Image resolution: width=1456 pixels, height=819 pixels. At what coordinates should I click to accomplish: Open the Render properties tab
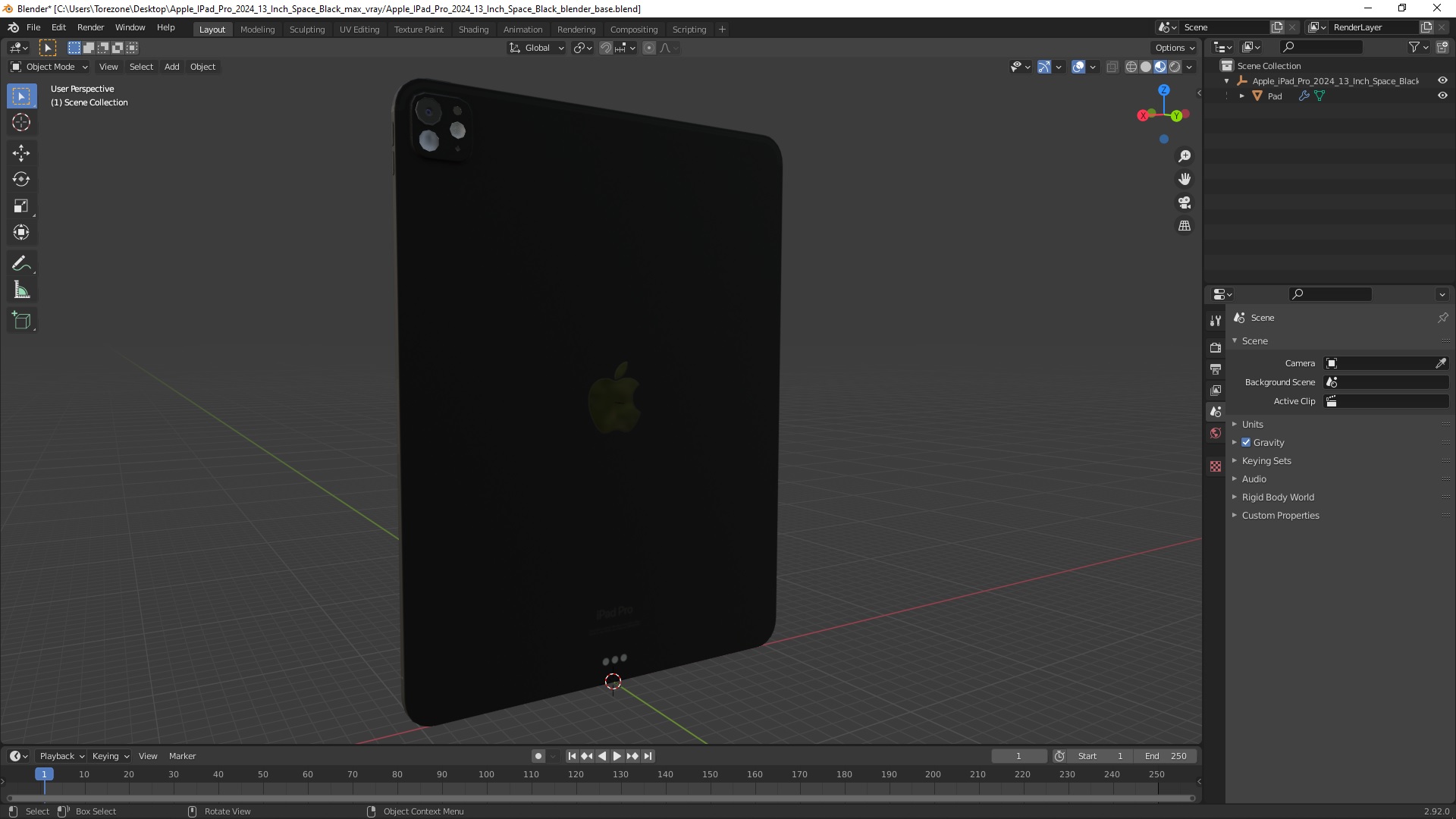click(x=1216, y=347)
